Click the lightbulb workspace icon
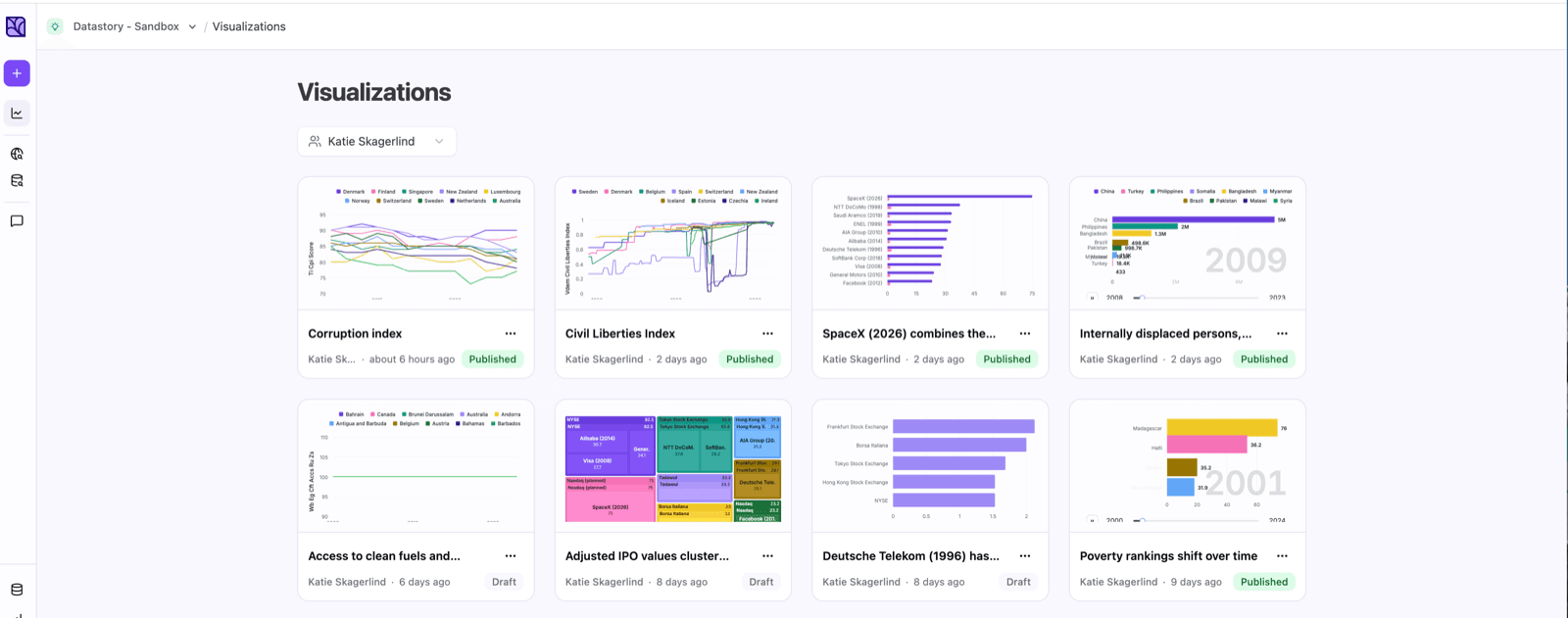 click(x=55, y=26)
